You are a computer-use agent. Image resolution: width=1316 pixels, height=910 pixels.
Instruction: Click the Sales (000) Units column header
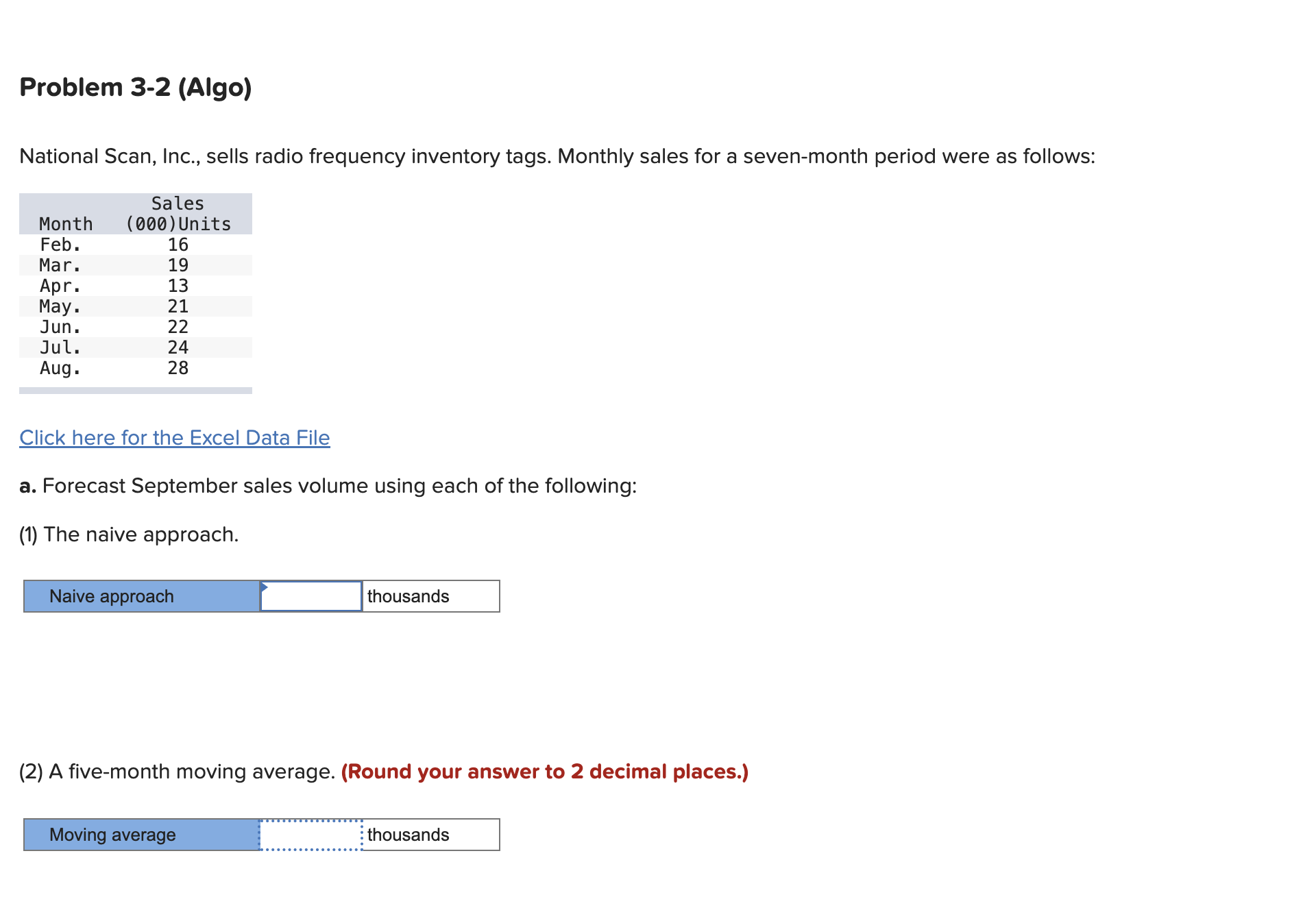178,212
